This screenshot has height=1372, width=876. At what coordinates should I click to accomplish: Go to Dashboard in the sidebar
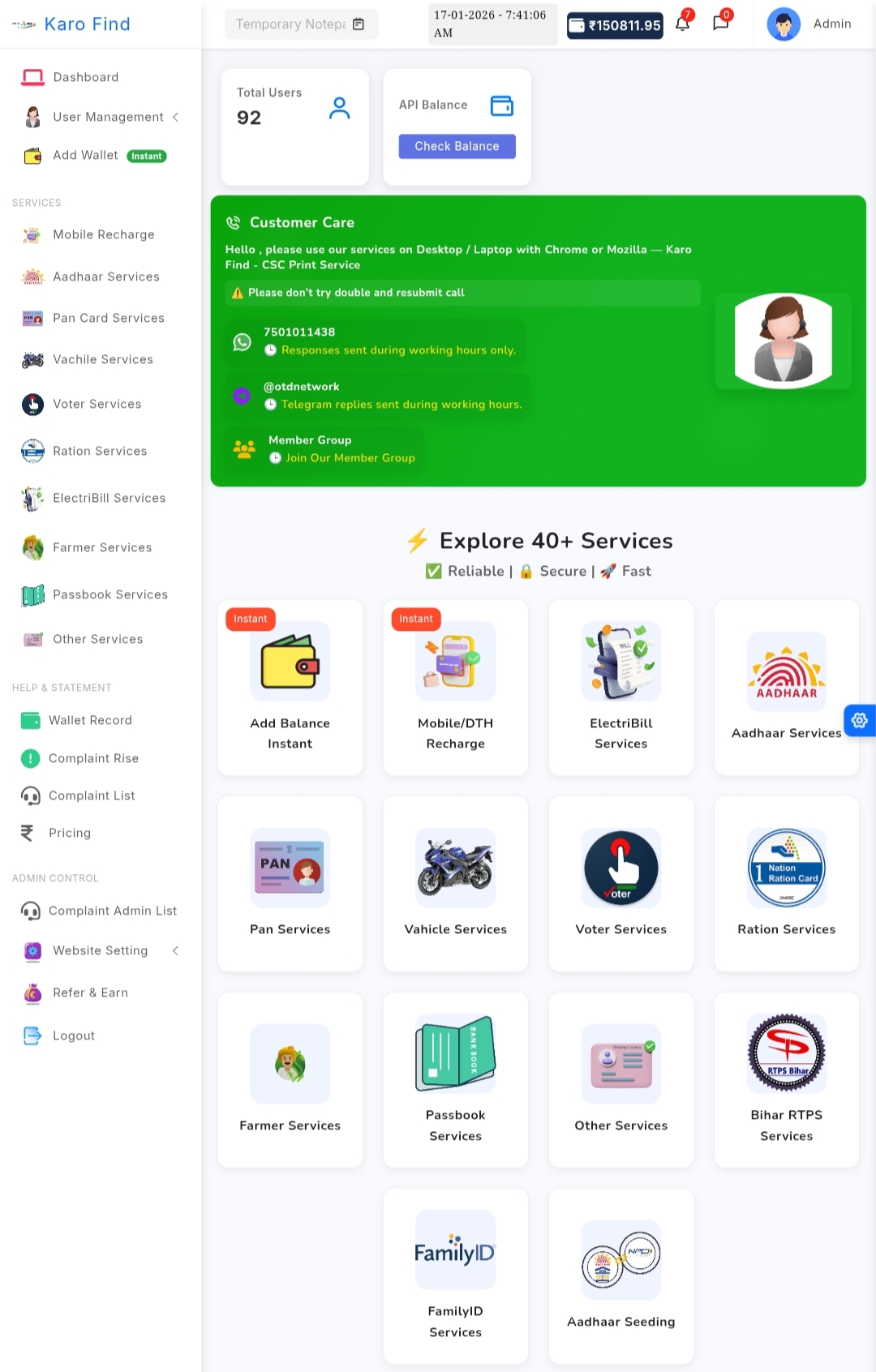85,77
